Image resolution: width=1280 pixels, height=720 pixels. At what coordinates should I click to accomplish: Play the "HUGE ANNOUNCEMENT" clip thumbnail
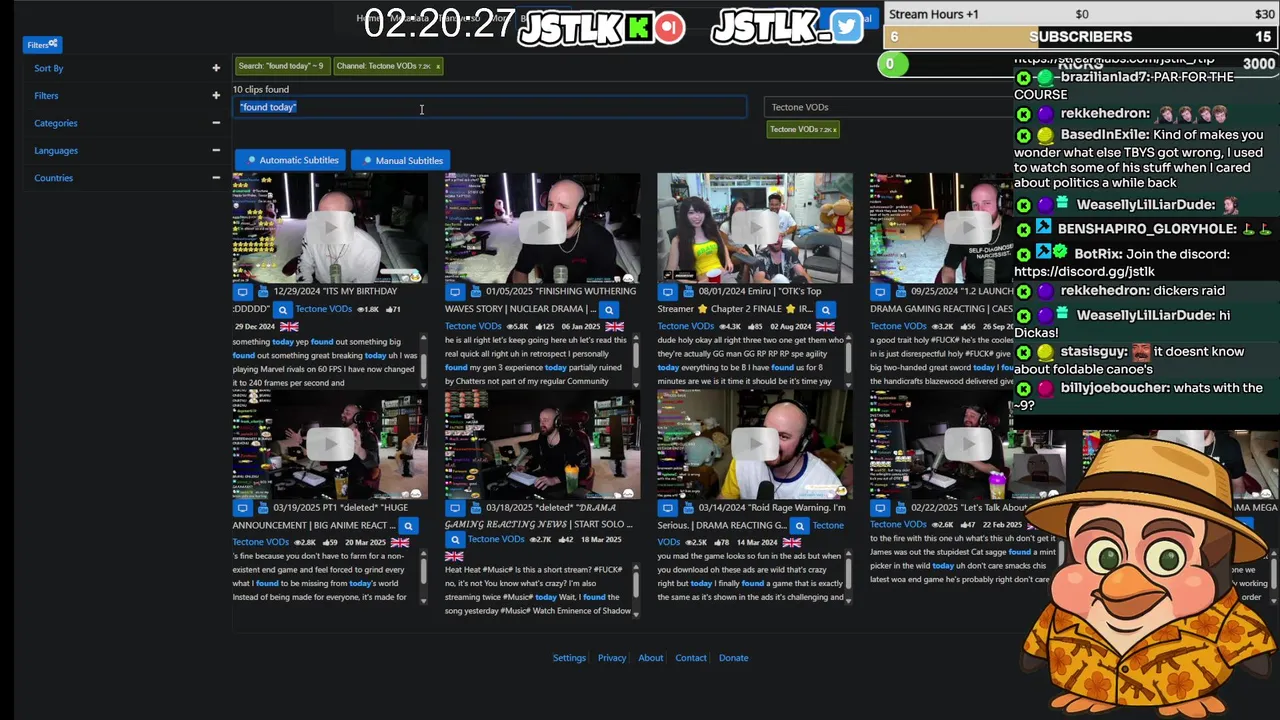(330, 444)
